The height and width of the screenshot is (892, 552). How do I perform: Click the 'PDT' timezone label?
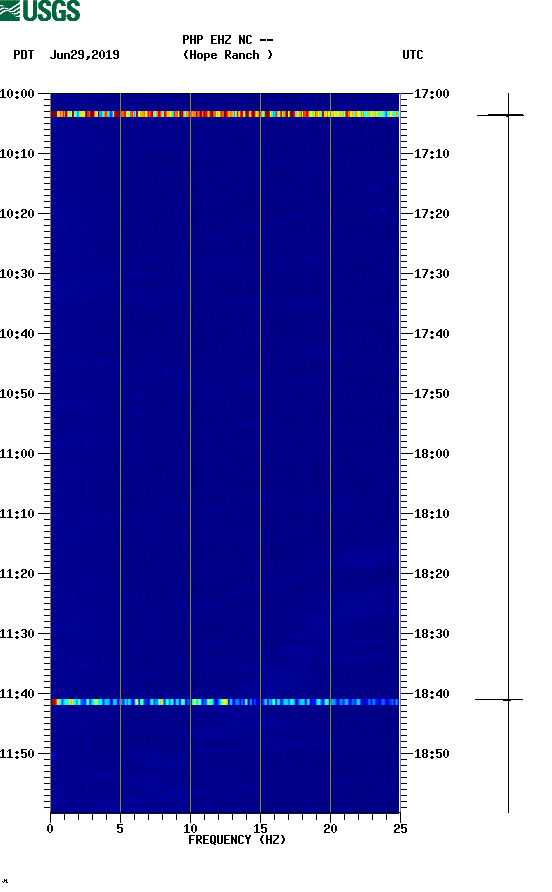pos(24,55)
